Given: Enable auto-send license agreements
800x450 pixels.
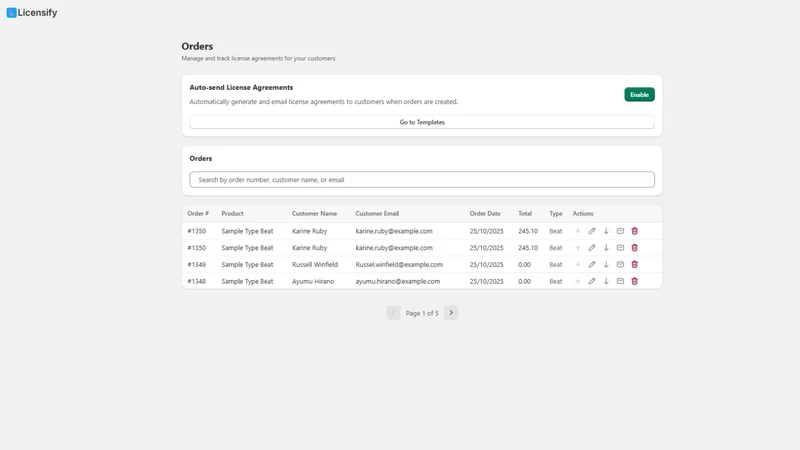Looking at the screenshot, I should pyautogui.click(x=639, y=94).
